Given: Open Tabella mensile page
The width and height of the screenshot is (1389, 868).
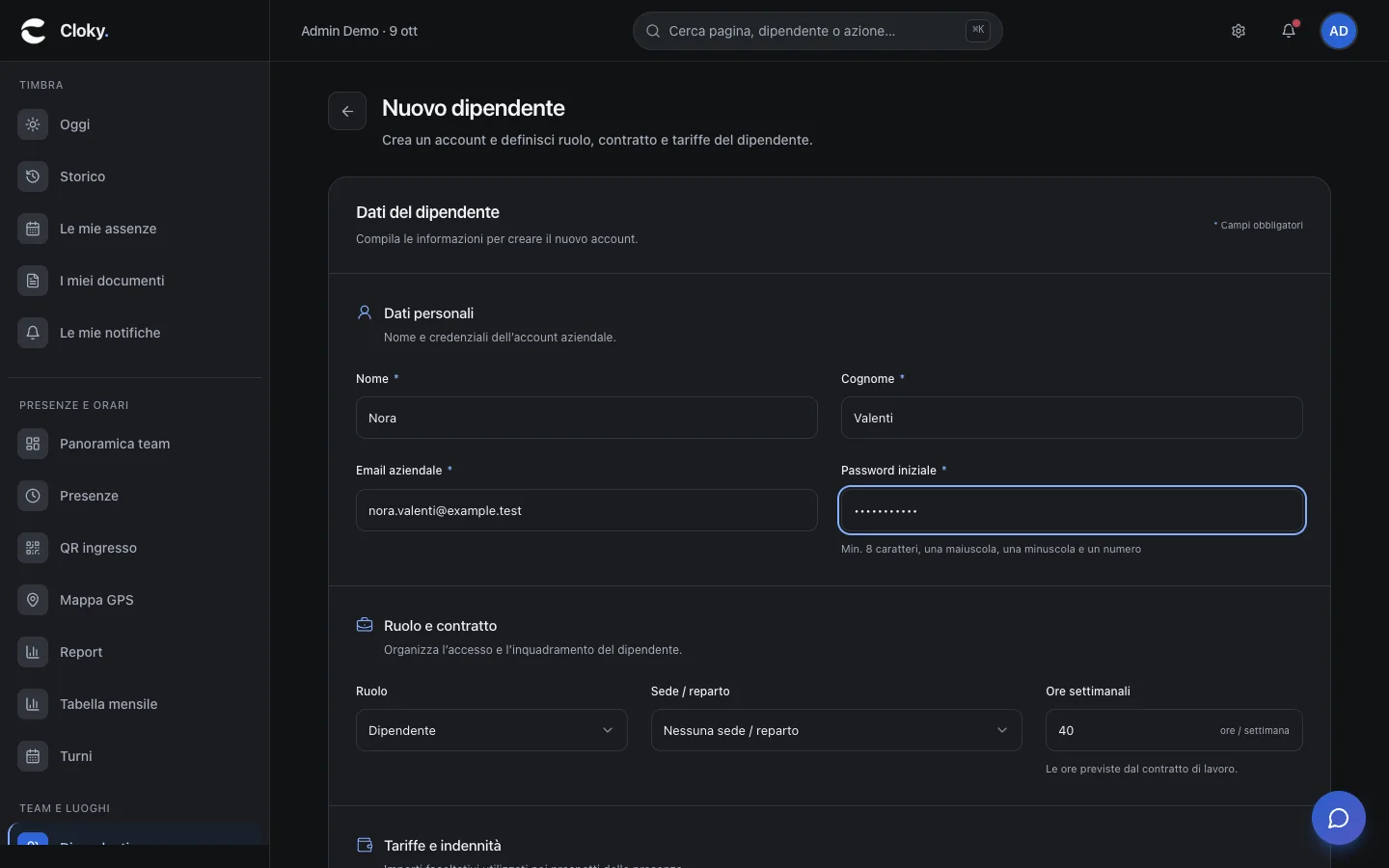Looking at the screenshot, I should [x=135, y=704].
